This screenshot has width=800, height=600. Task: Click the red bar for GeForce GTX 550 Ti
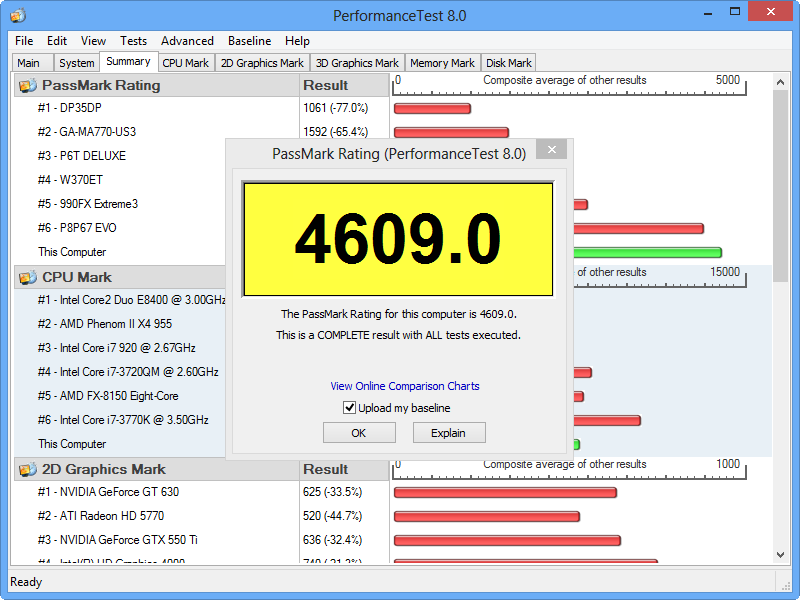tap(507, 540)
